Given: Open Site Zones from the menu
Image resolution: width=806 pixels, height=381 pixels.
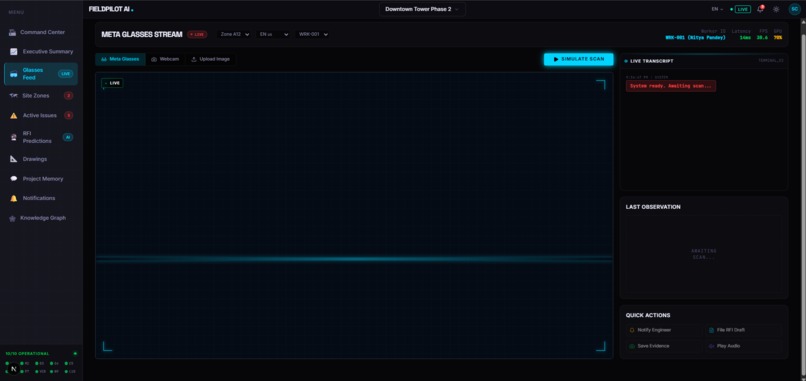Looking at the screenshot, I should coord(41,96).
